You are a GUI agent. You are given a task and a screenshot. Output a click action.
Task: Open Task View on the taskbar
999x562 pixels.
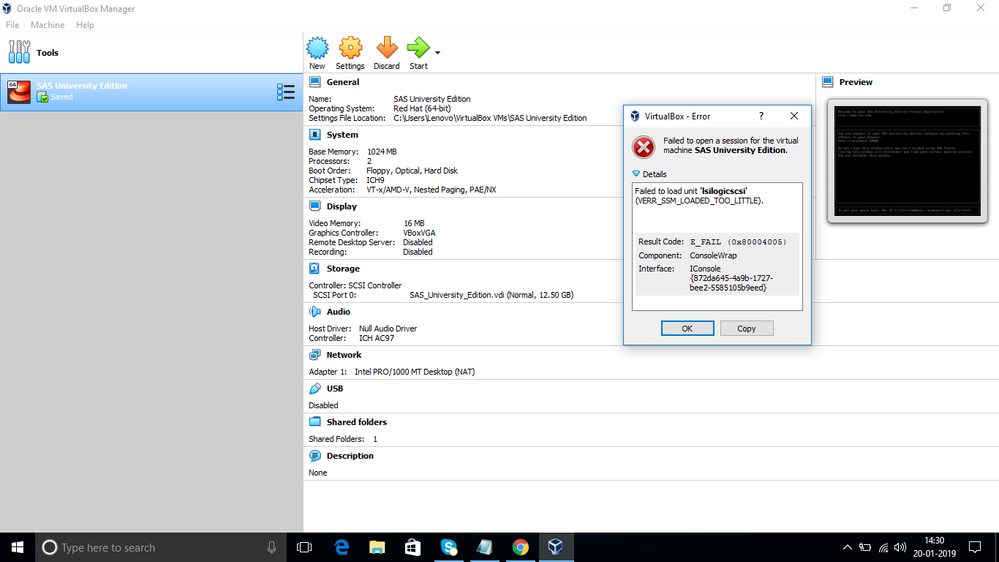tap(305, 547)
